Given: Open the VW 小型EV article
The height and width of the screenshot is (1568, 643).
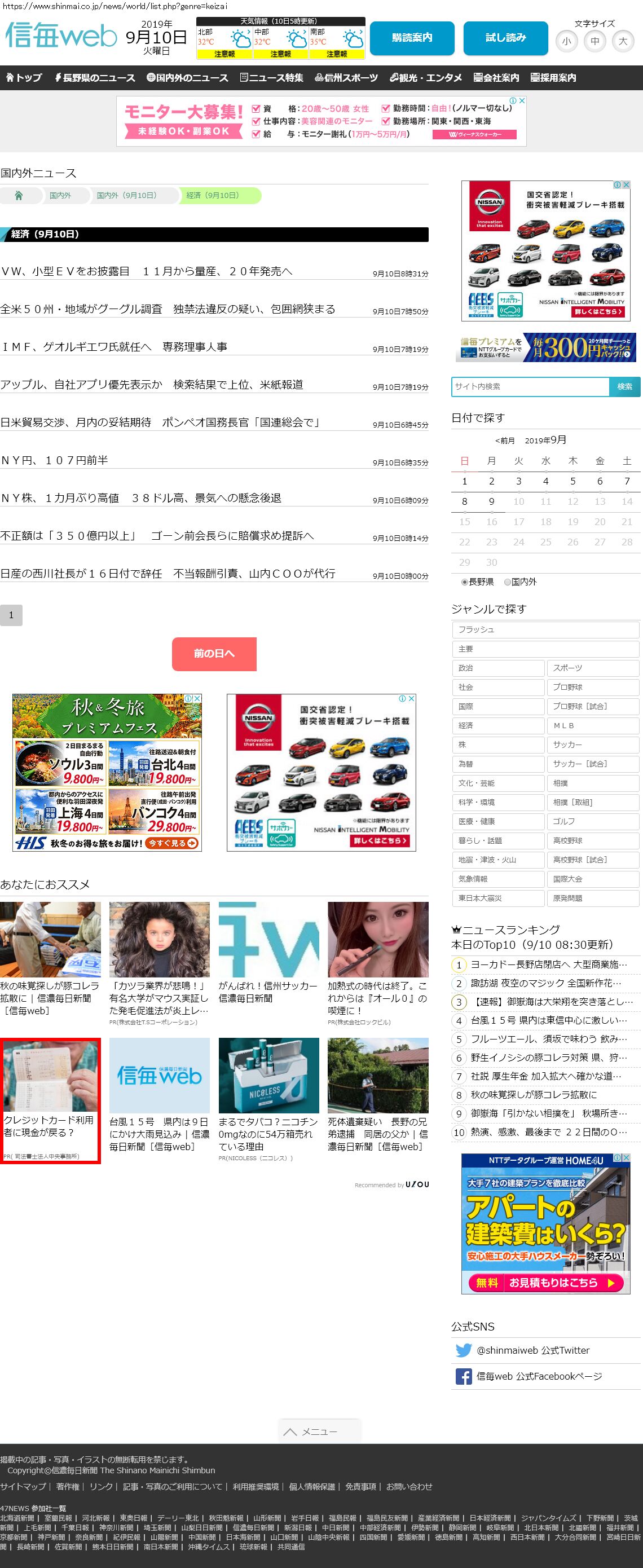Looking at the screenshot, I should click(x=146, y=271).
